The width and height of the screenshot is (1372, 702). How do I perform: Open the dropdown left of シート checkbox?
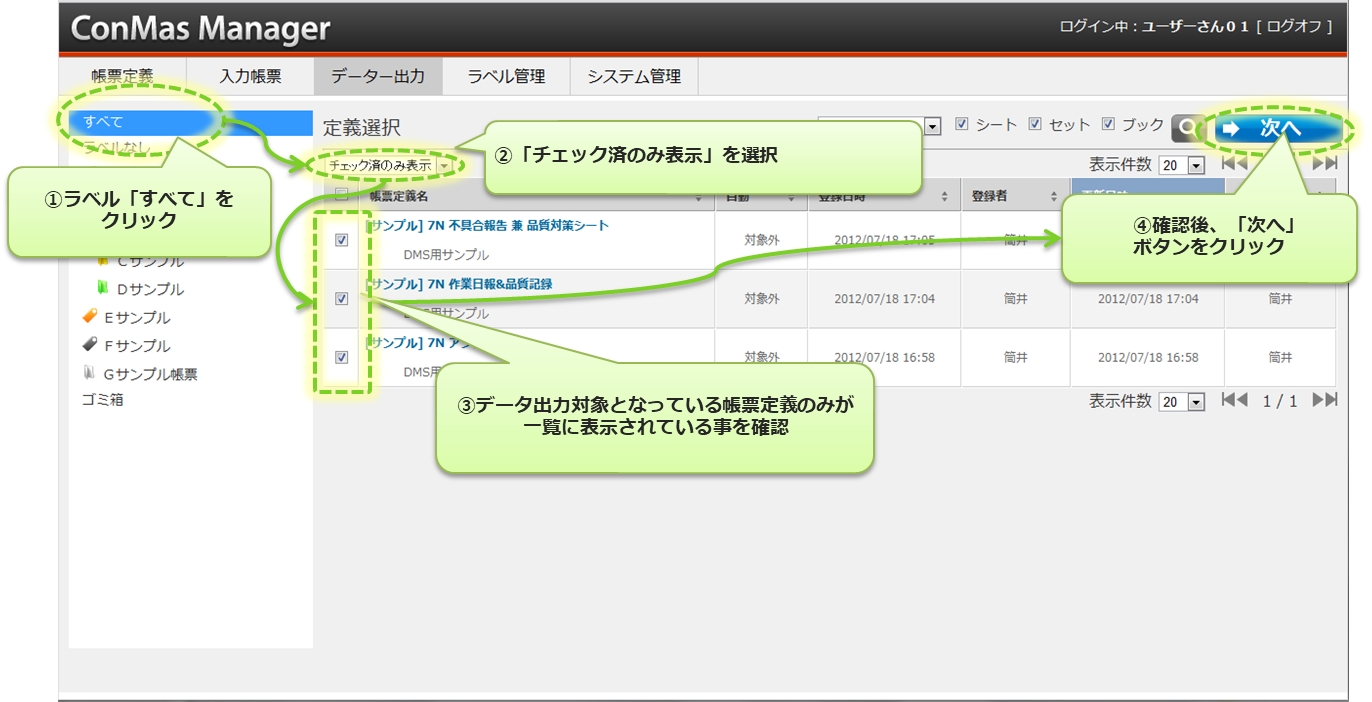coord(933,127)
